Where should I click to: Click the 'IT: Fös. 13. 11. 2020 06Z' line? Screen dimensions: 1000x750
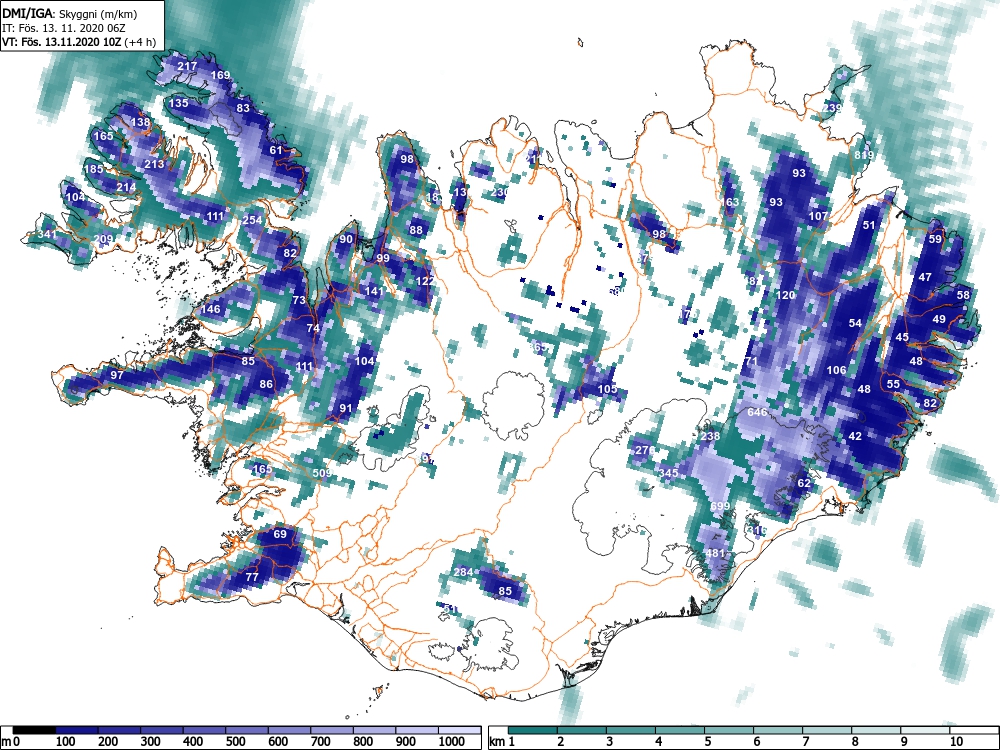[x=64, y=28]
